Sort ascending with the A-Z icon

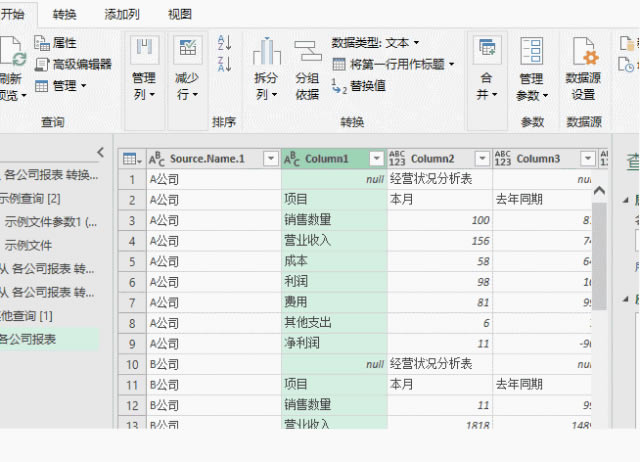click(224, 42)
